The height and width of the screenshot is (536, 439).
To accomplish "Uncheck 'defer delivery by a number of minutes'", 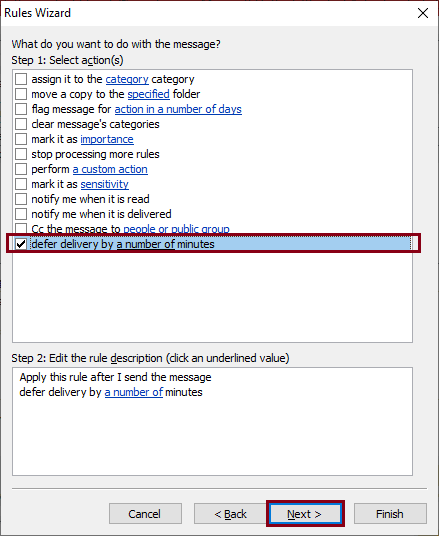I will tap(21, 244).
